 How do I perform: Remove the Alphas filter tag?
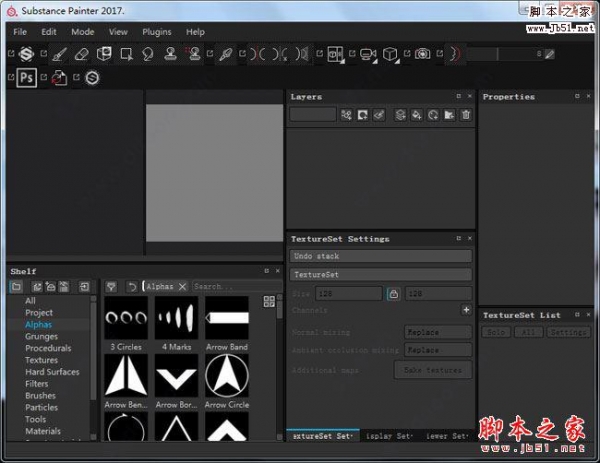(182, 287)
